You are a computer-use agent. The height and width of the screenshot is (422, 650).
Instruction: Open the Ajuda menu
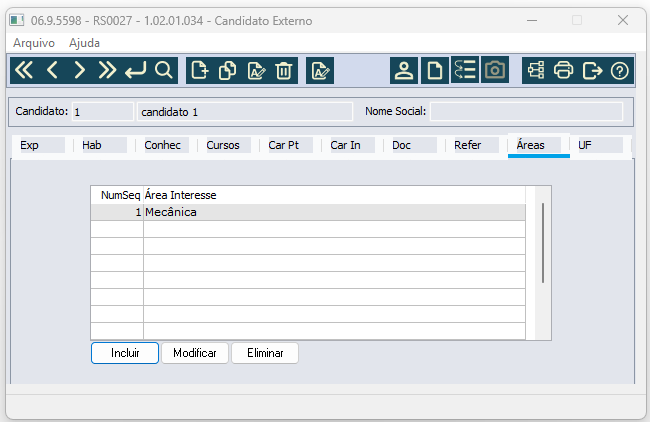pos(84,43)
